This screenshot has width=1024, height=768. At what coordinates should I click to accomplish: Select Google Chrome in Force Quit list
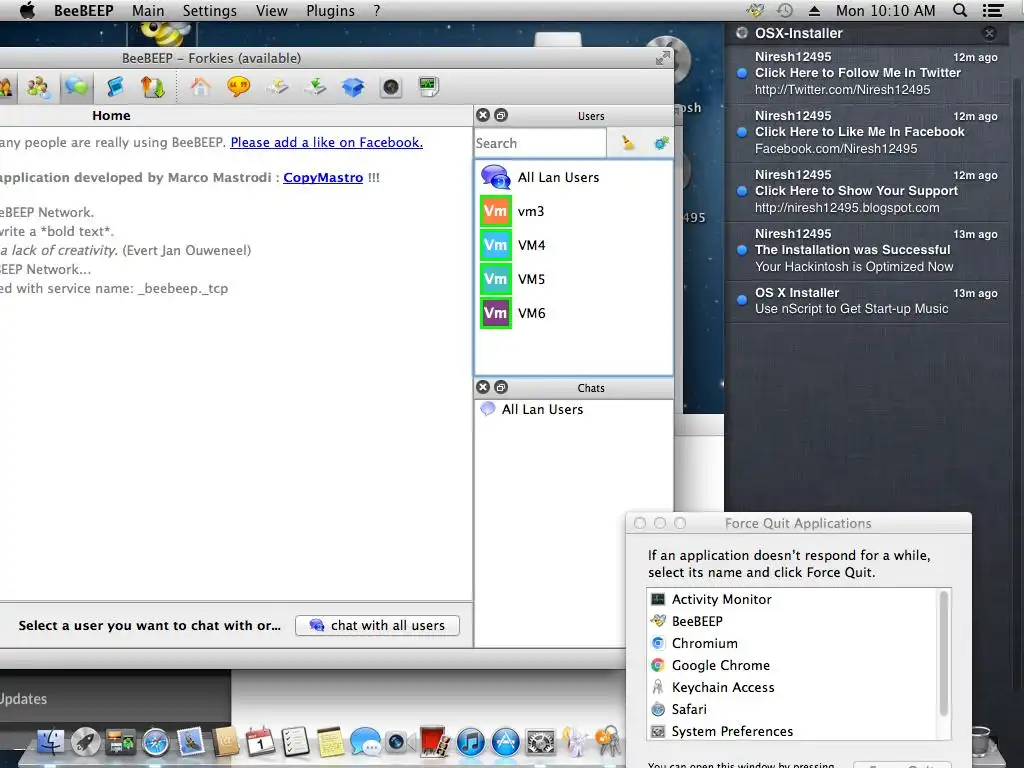pos(792,665)
